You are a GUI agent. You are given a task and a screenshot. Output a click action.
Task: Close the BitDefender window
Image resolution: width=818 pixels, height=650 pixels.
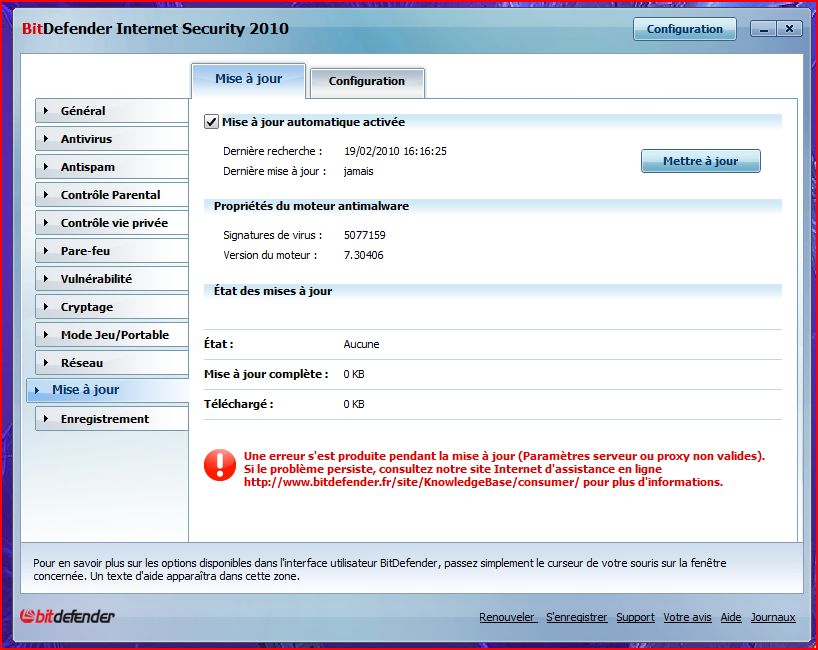790,29
